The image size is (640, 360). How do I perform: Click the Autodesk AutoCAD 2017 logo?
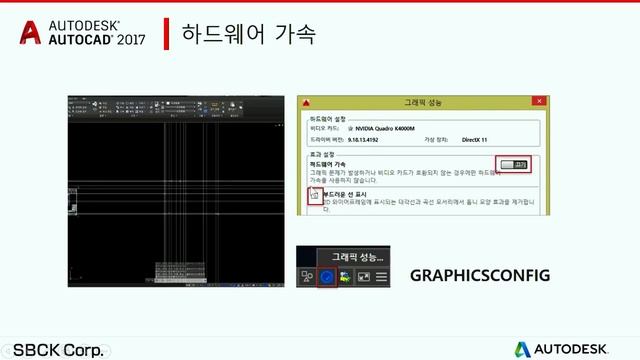coord(82,33)
